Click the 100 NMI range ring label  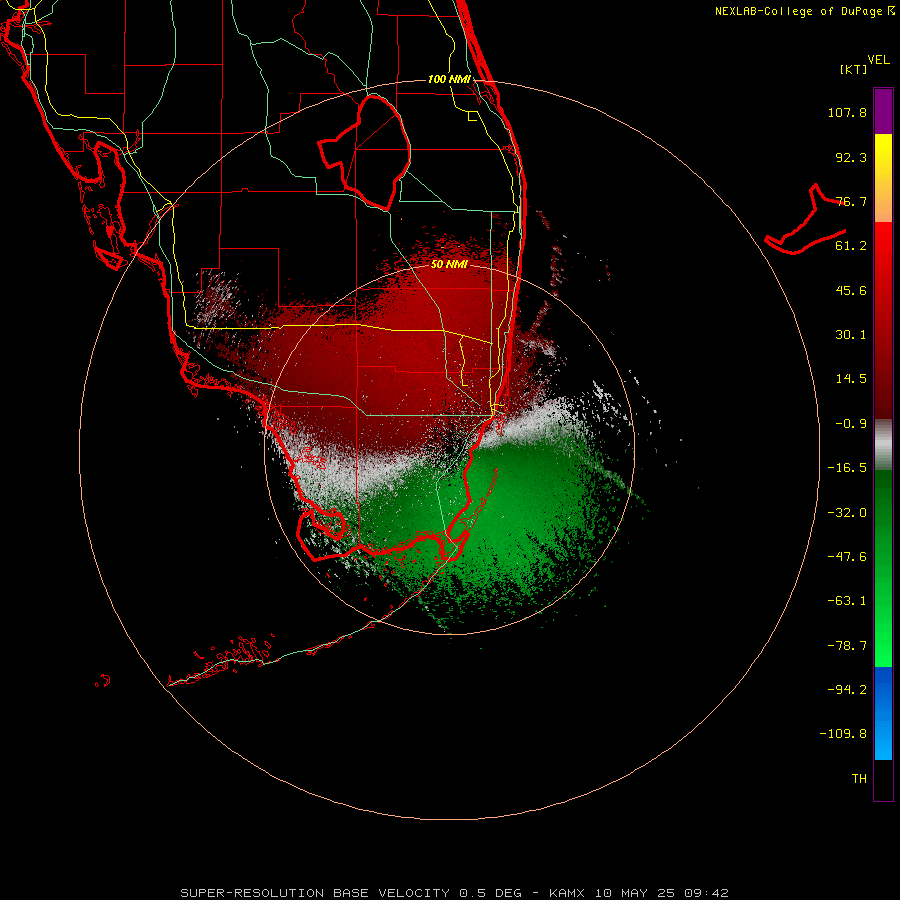[449, 79]
